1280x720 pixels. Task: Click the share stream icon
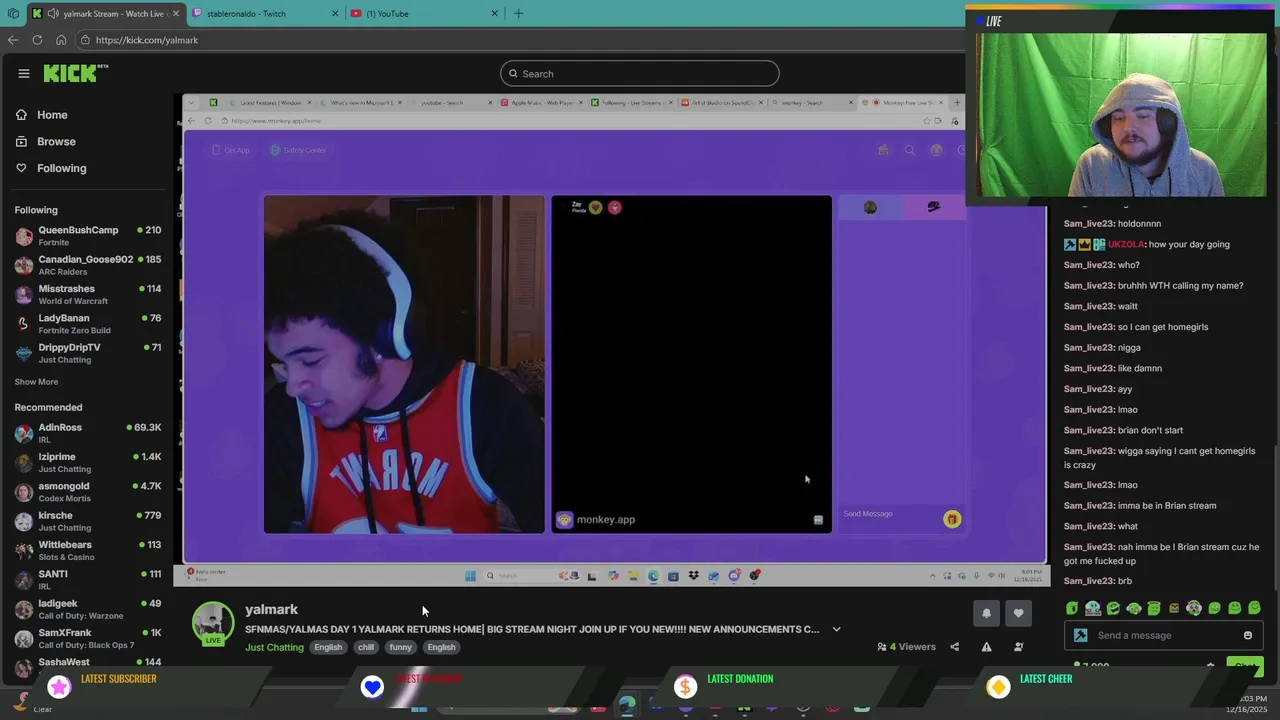coord(954,647)
